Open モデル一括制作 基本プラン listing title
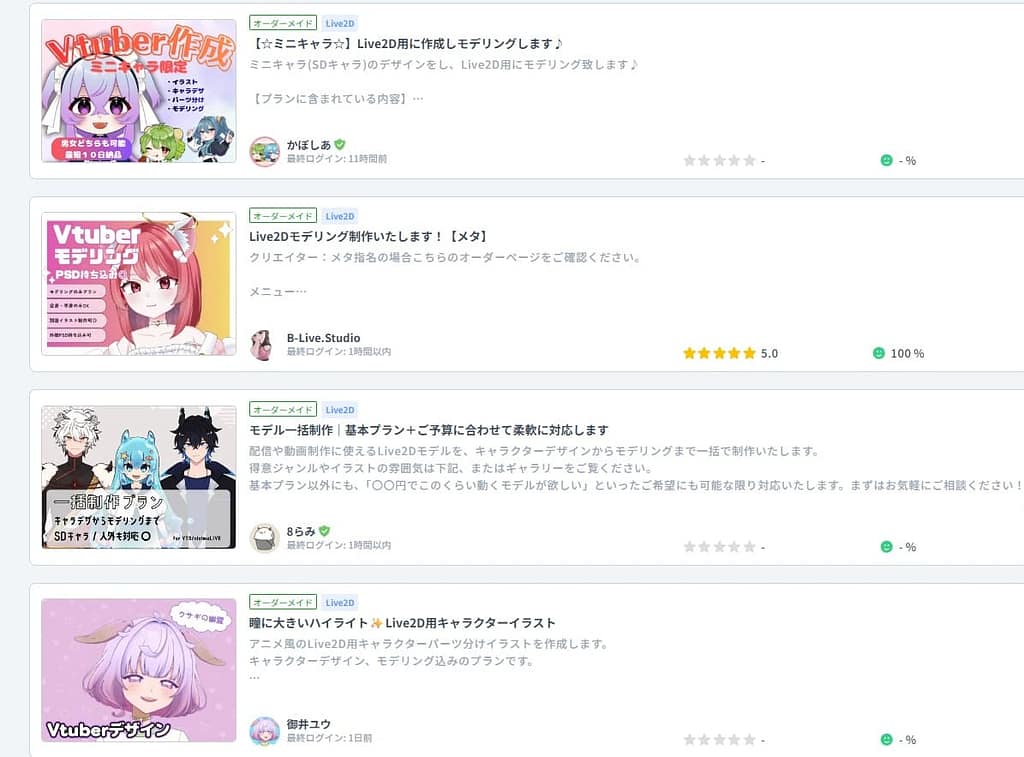 pyautogui.click(x=428, y=430)
